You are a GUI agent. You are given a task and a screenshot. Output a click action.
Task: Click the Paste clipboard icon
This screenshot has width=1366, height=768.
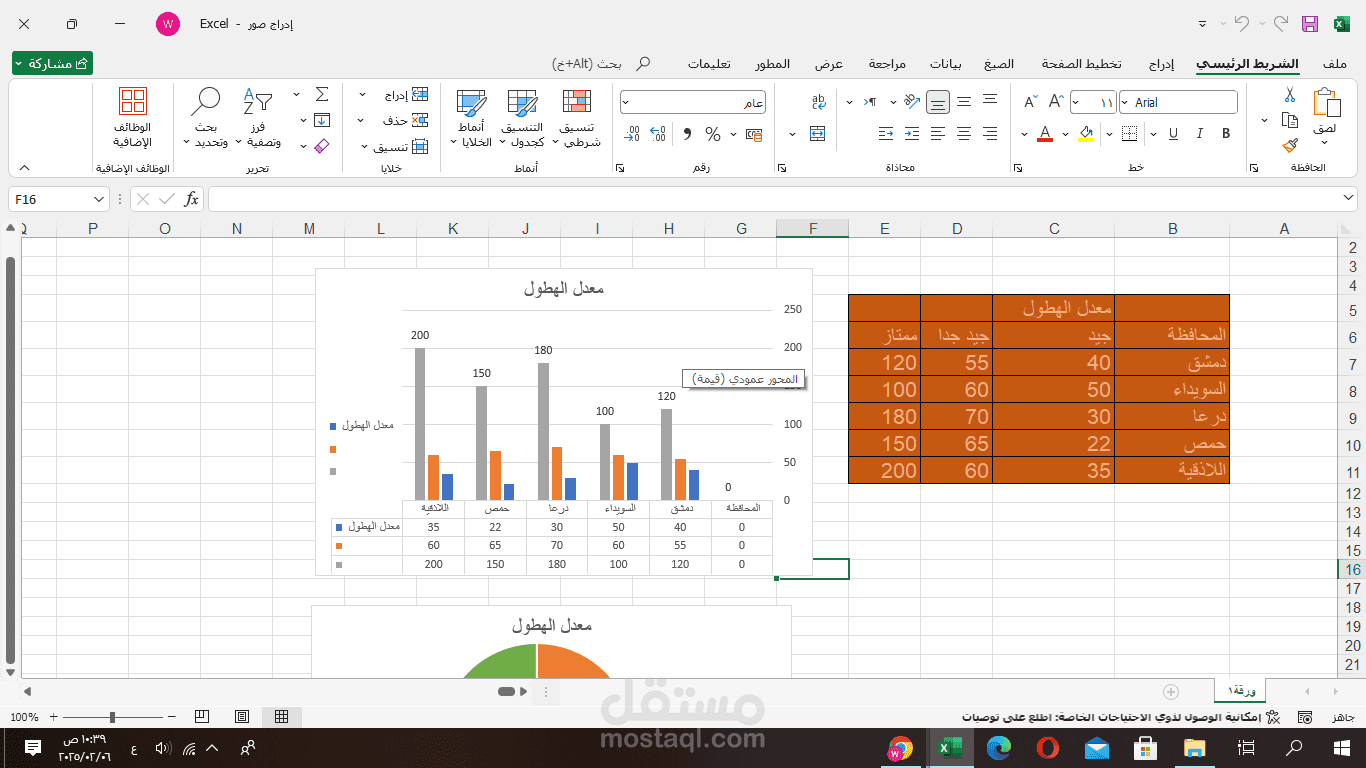[x=1326, y=103]
